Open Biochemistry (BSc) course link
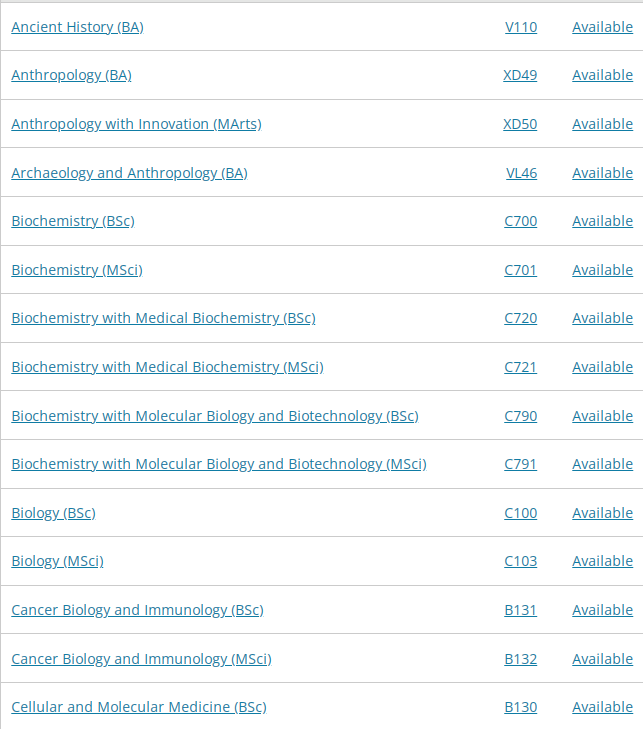Image resolution: width=643 pixels, height=729 pixels. (x=73, y=221)
